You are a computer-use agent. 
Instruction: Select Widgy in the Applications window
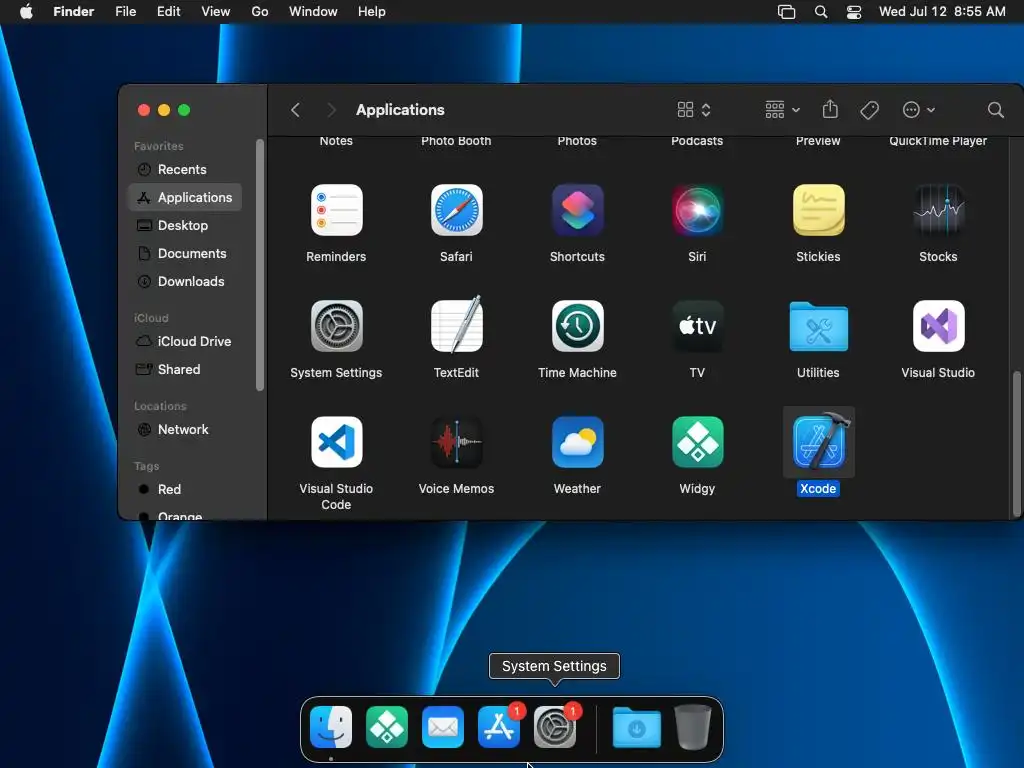[697, 442]
